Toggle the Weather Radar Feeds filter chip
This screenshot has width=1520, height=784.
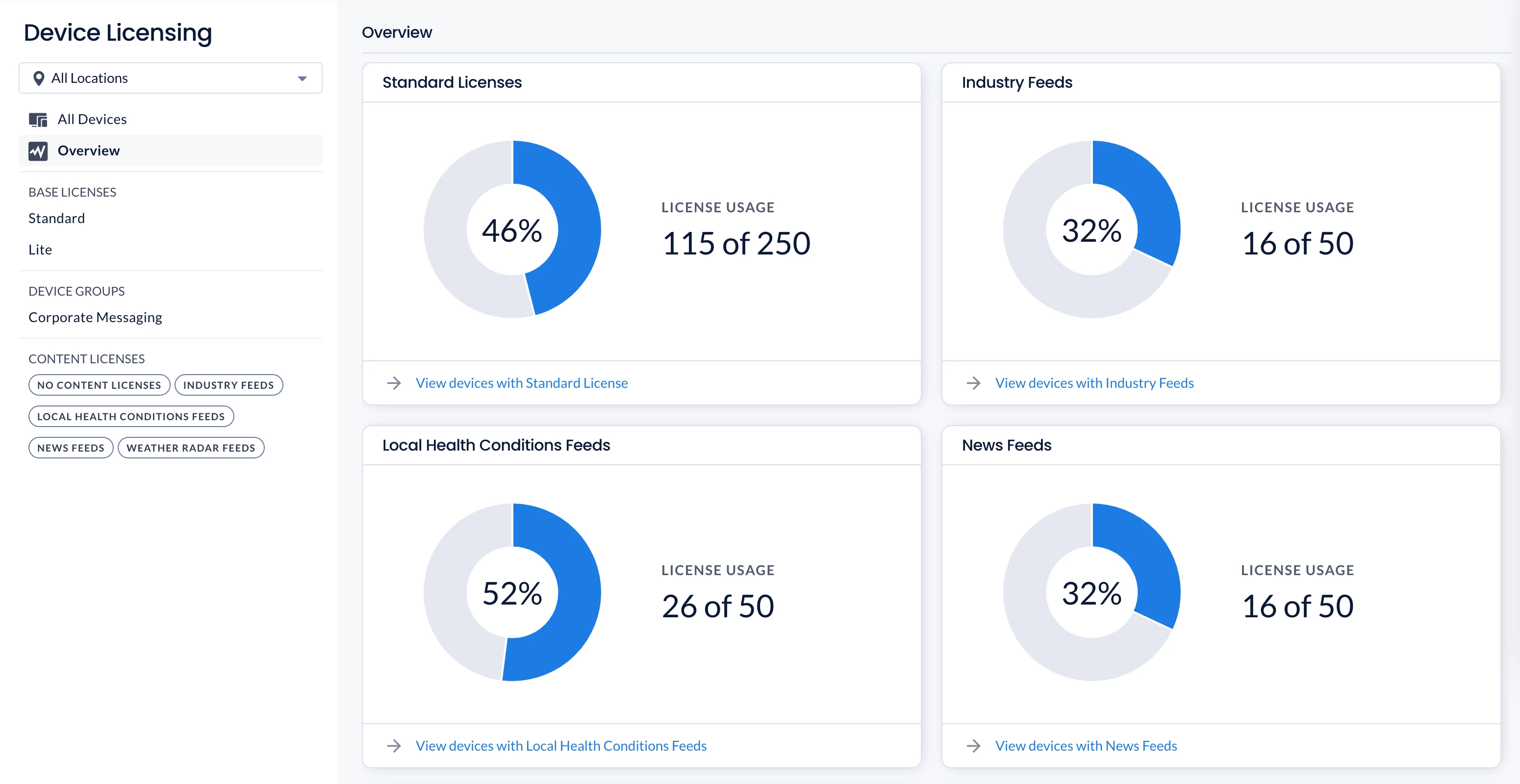pos(191,448)
